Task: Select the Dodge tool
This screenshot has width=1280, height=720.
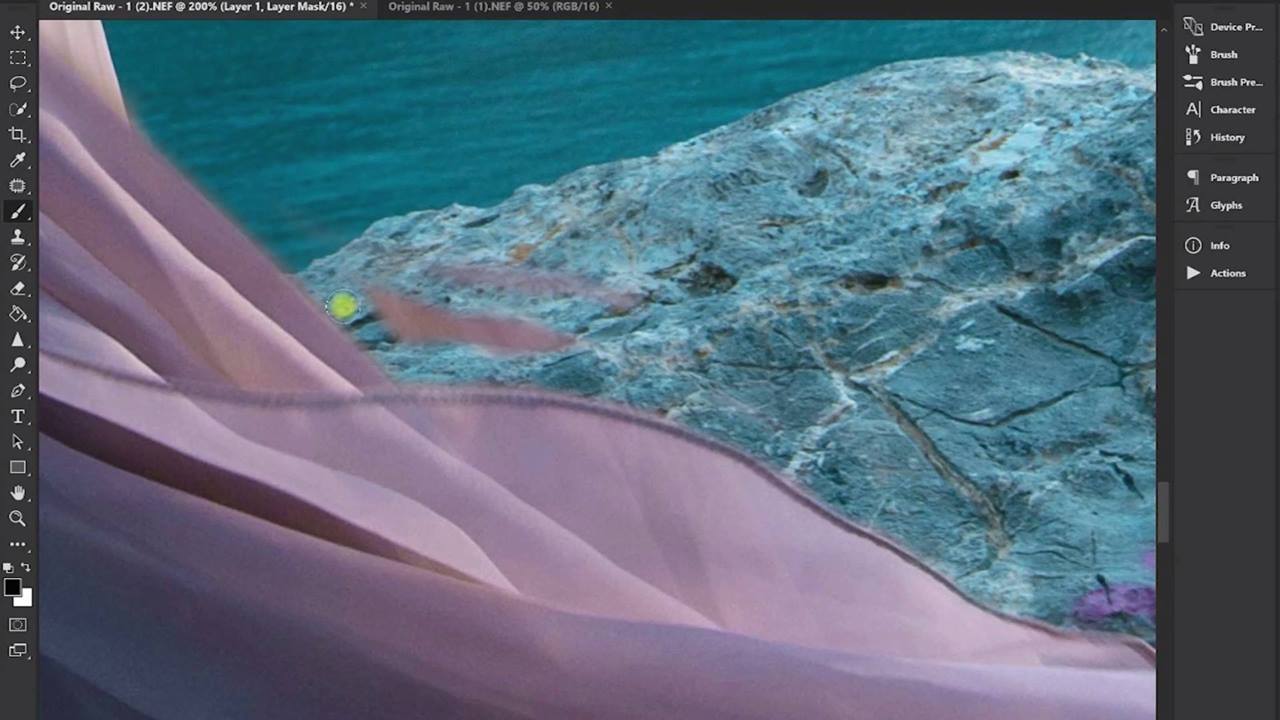Action: tap(18, 365)
